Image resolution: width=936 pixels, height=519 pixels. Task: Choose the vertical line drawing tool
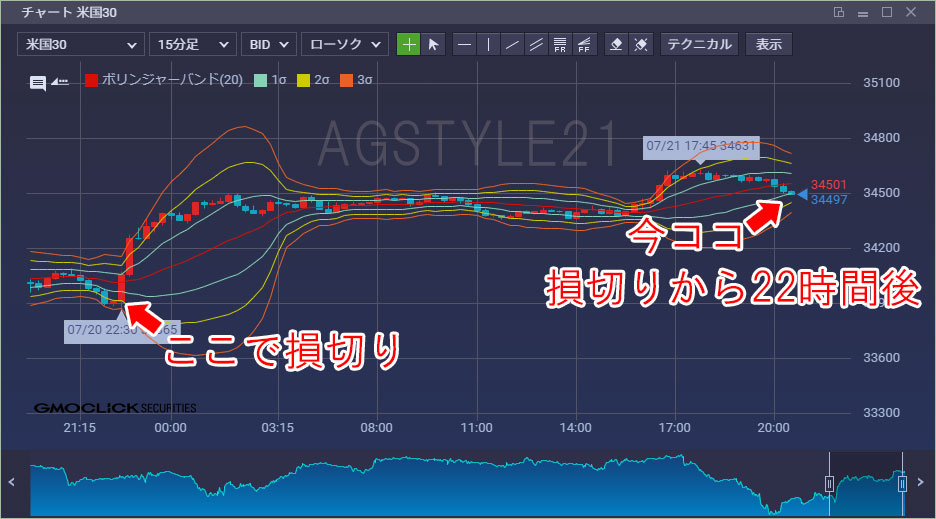(488, 44)
